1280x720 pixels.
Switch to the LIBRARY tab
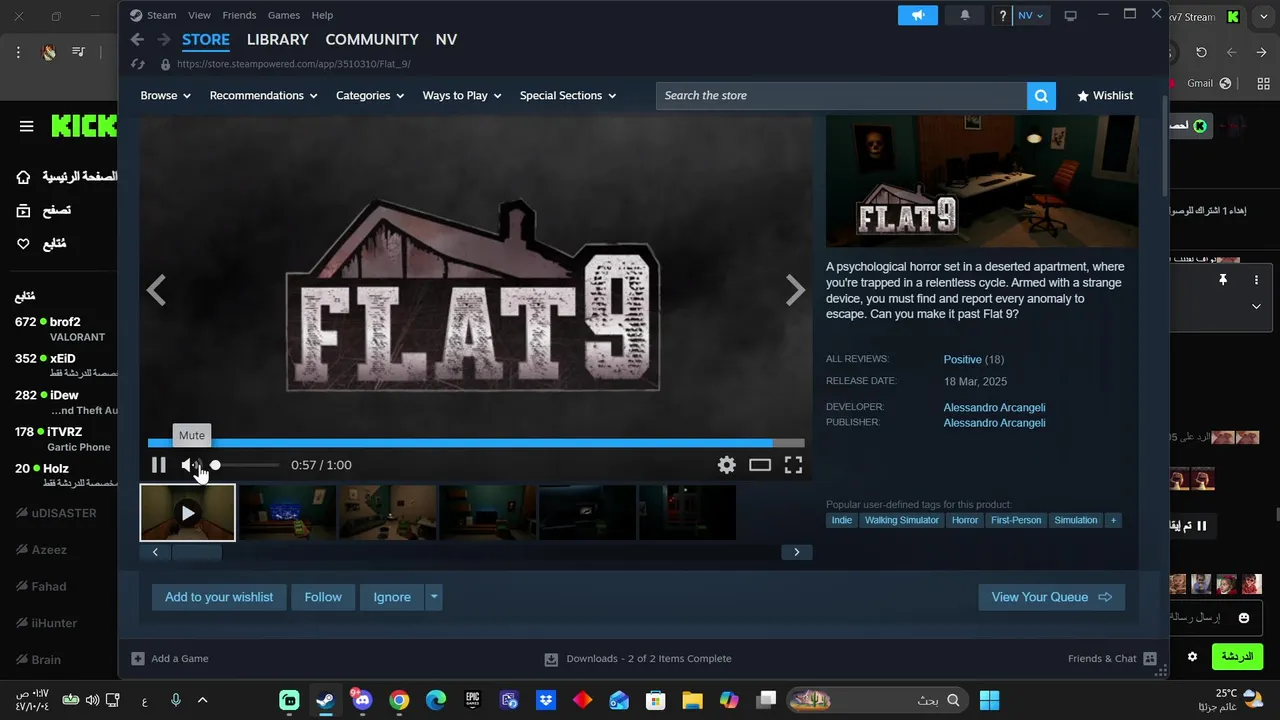point(277,40)
